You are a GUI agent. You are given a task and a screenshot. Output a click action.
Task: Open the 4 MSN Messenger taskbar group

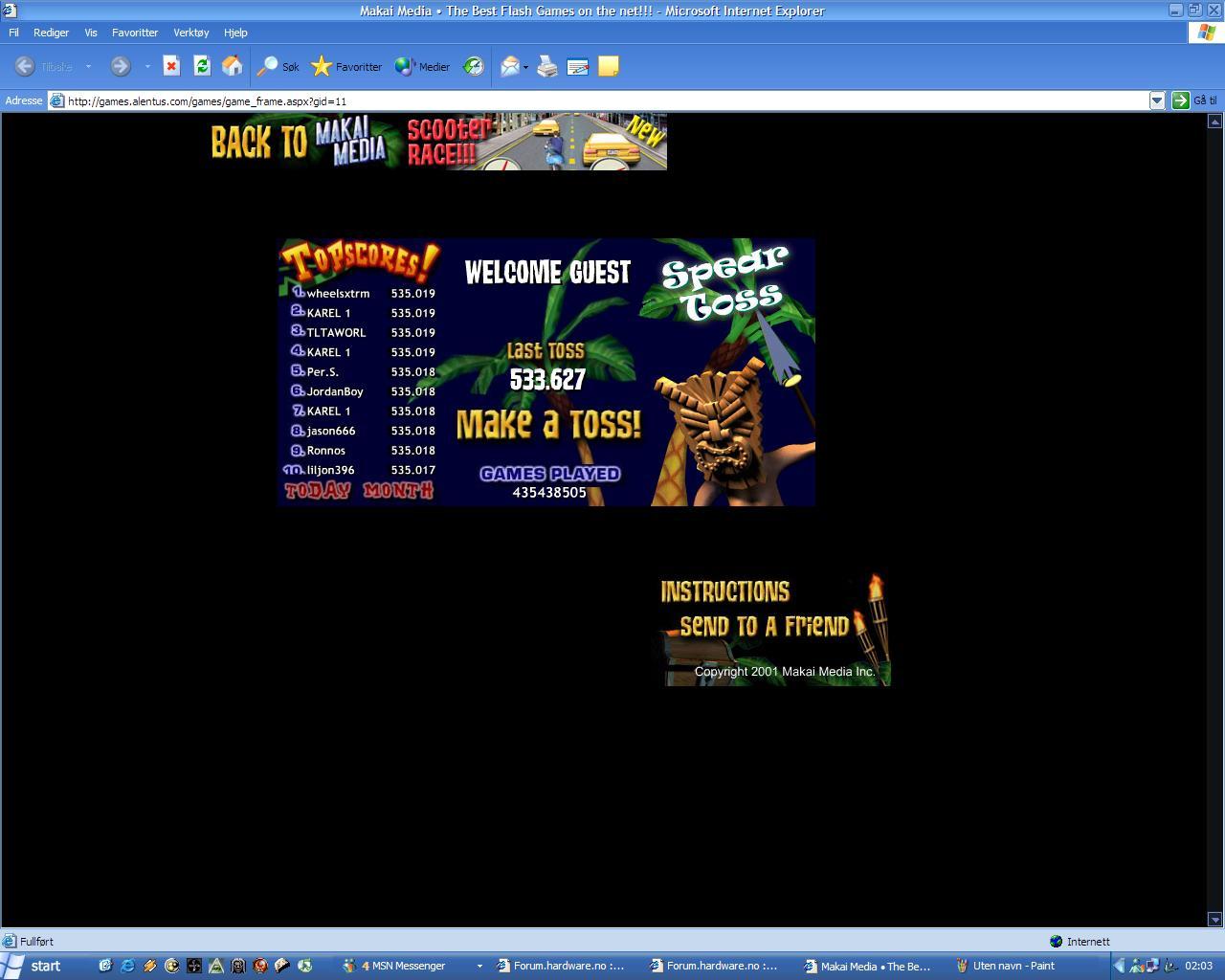412,966
